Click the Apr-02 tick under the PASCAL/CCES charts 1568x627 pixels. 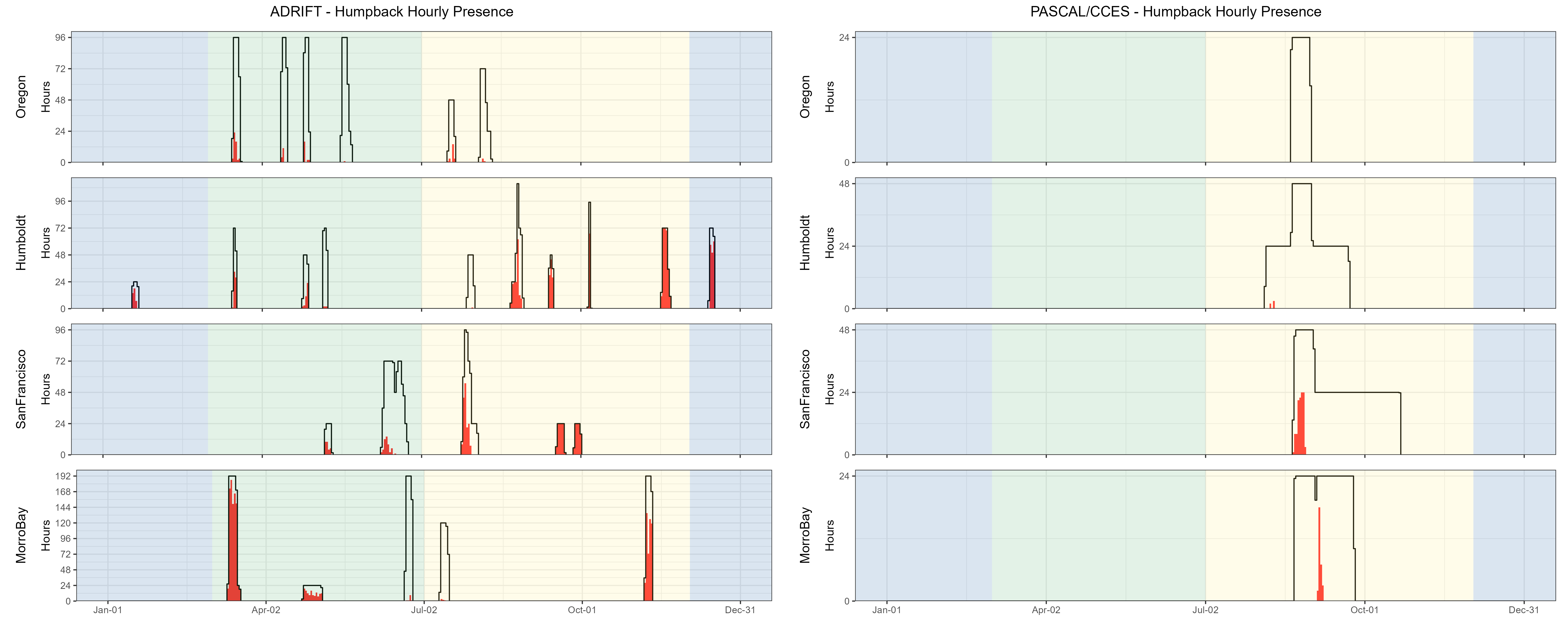coord(1046,610)
